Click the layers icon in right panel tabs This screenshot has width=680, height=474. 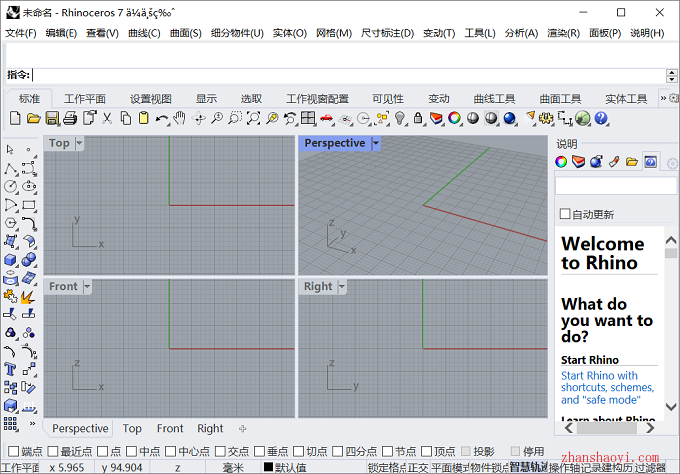coord(579,162)
